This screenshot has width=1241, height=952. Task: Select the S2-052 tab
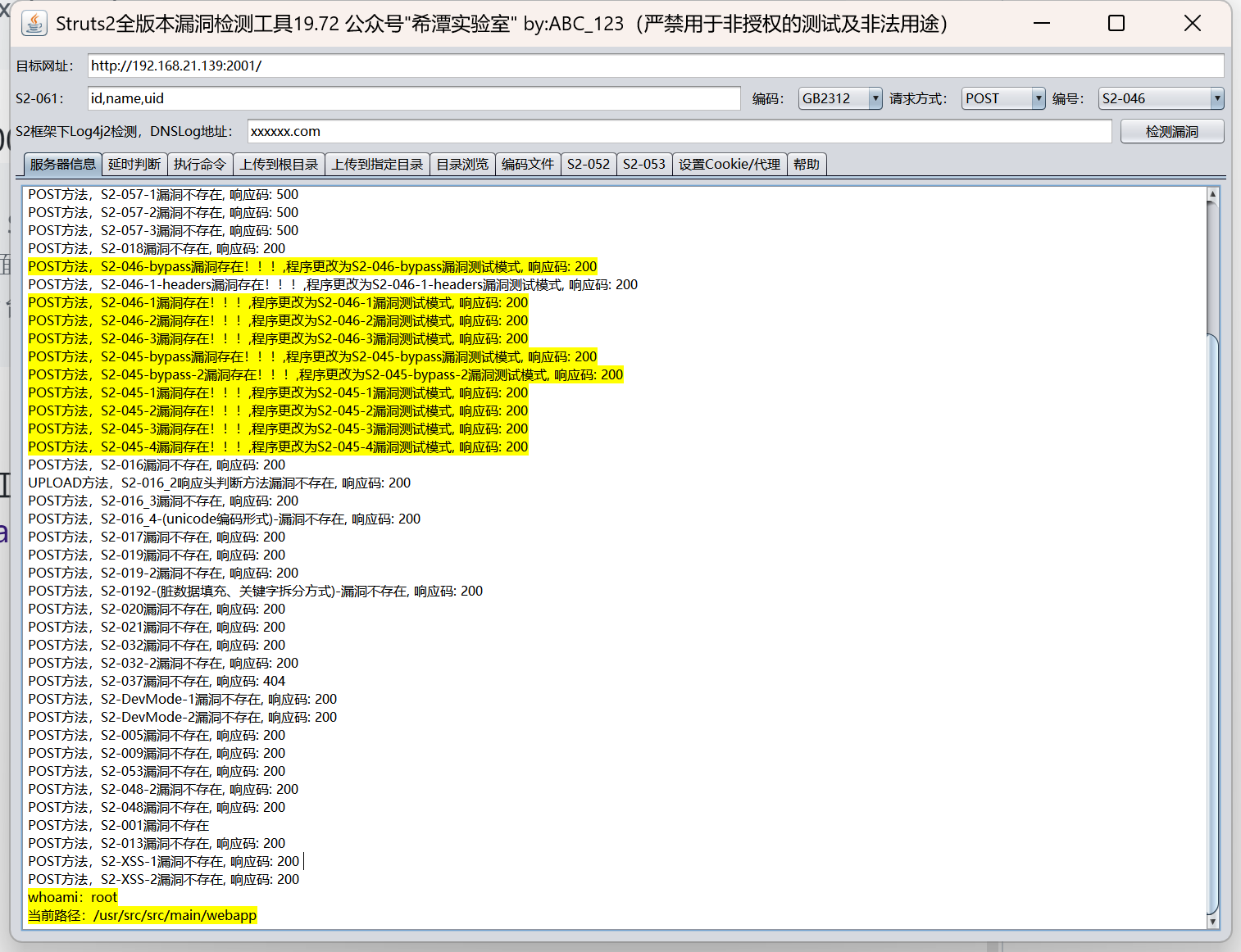589,164
